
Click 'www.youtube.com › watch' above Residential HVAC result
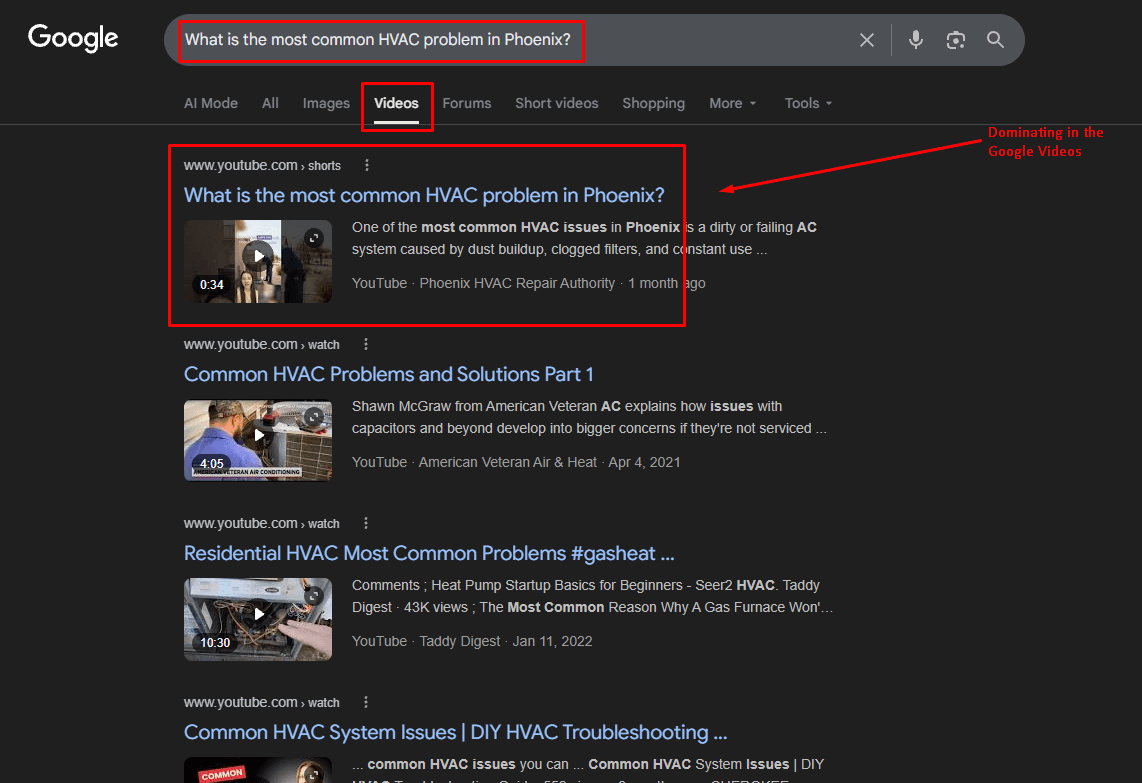pos(261,524)
